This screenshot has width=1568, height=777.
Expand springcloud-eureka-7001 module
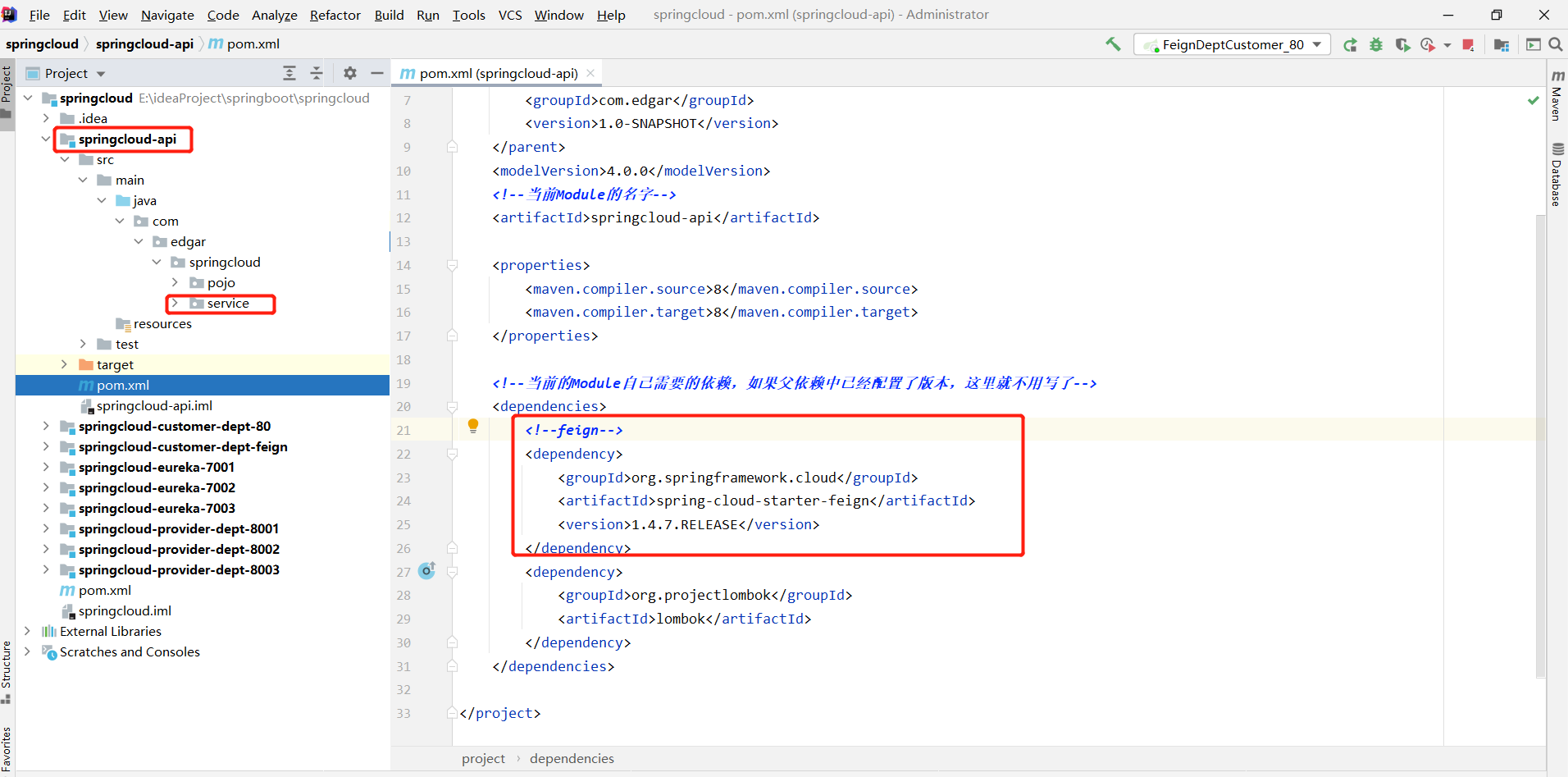[46, 468]
